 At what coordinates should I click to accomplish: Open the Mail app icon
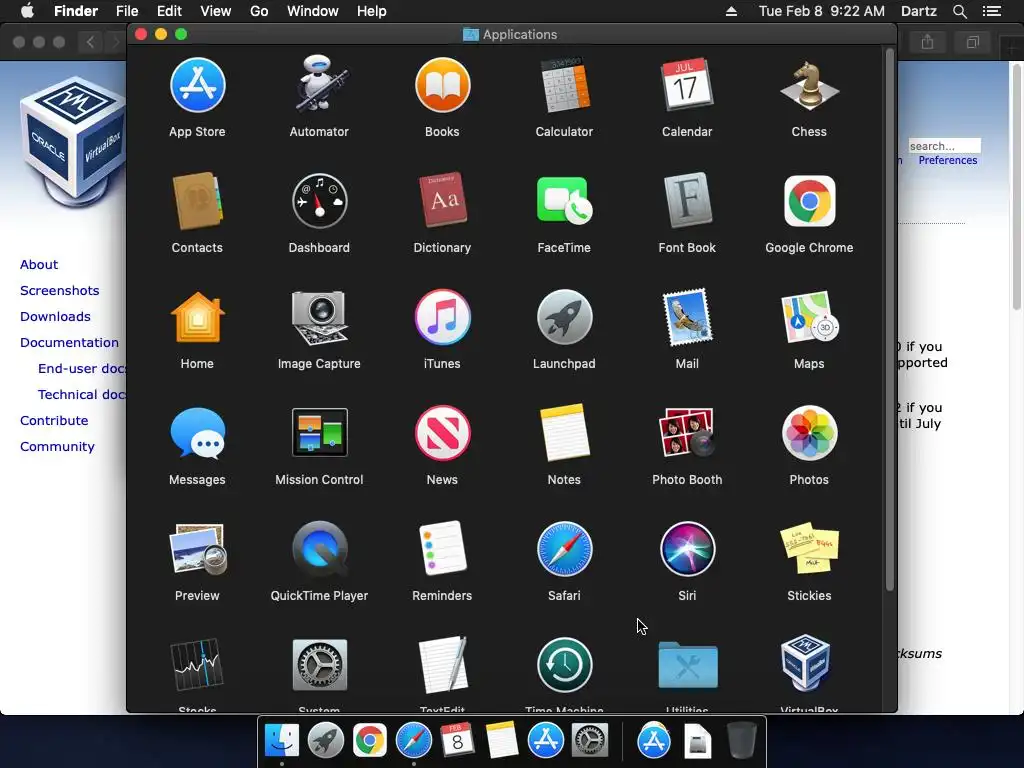click(x=686, y=317)
